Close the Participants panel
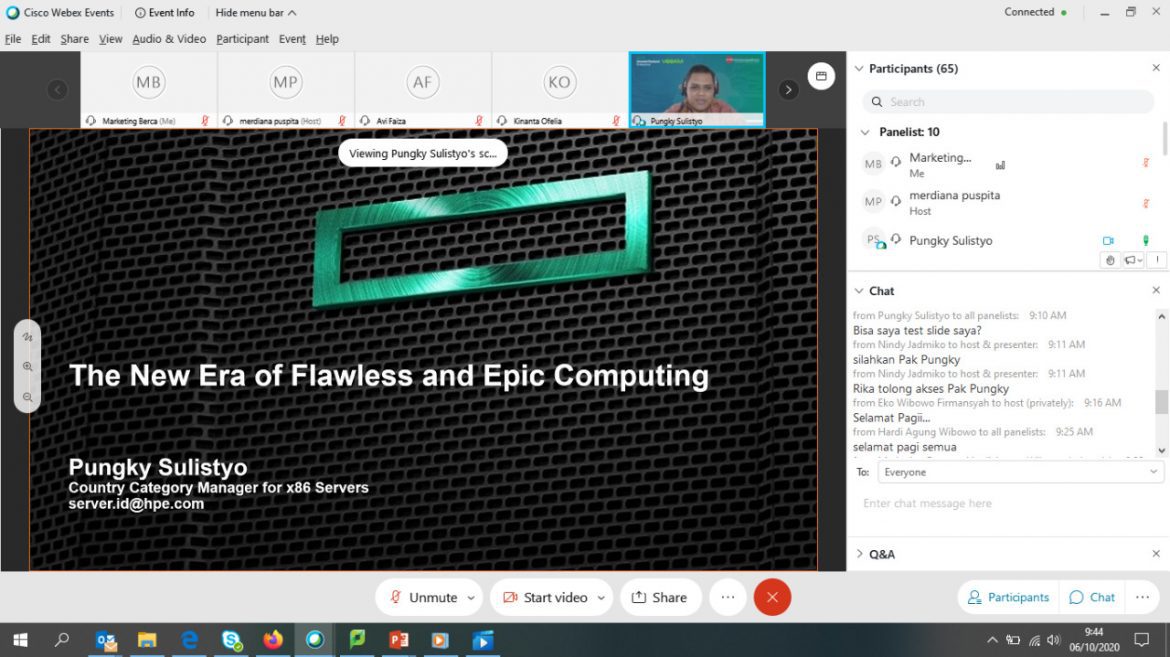The height and width of the screenshot is (657, 1170). click(x=1156, y=68)
